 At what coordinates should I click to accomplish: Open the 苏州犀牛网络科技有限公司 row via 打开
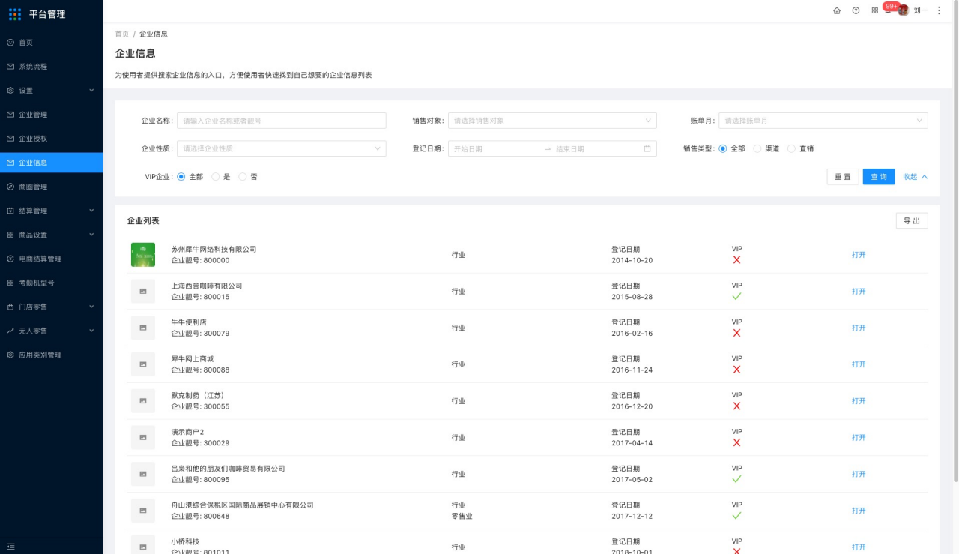click(x=859, y=255)
